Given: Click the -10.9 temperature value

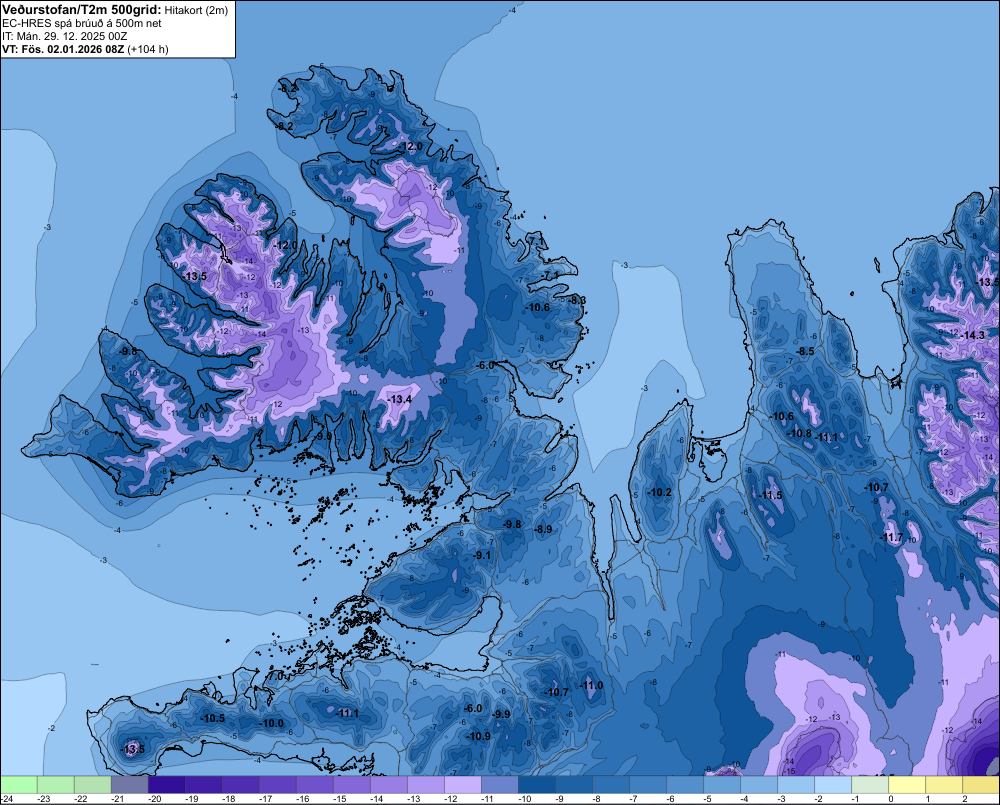Looking at the screenshot, I should [x=478, y=736].
